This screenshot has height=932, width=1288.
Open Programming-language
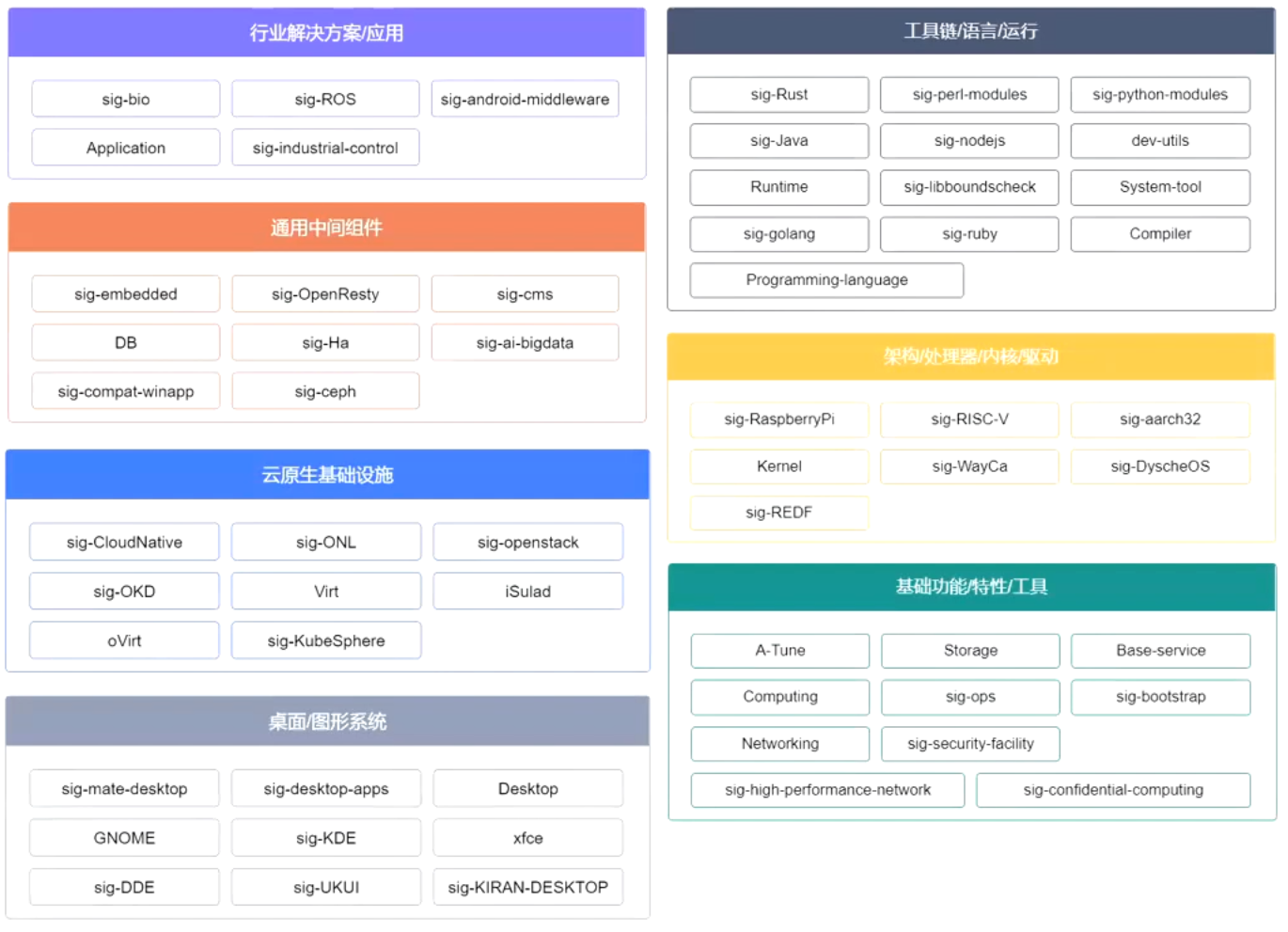(x=826, y=280)
